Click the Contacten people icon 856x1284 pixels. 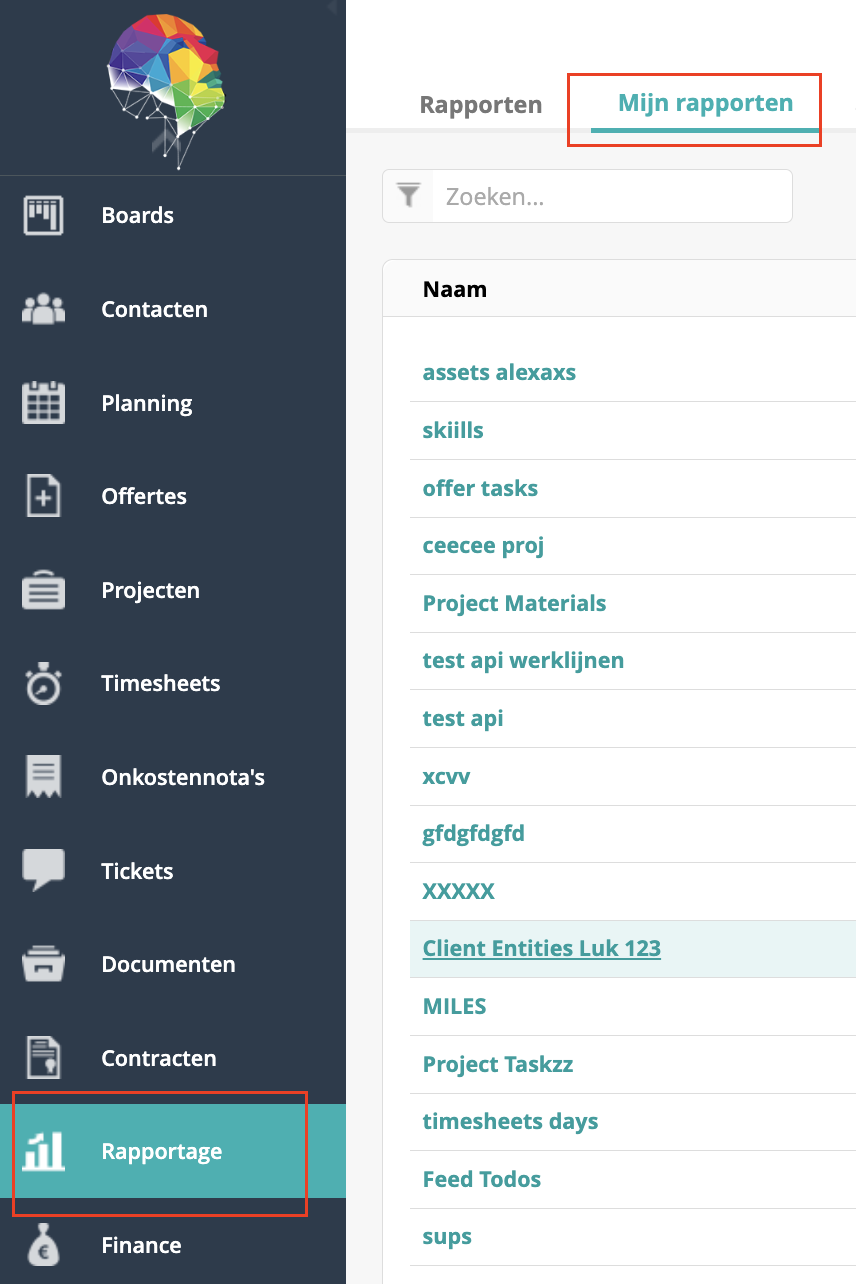pyautogui.click(x=43, y=309)
